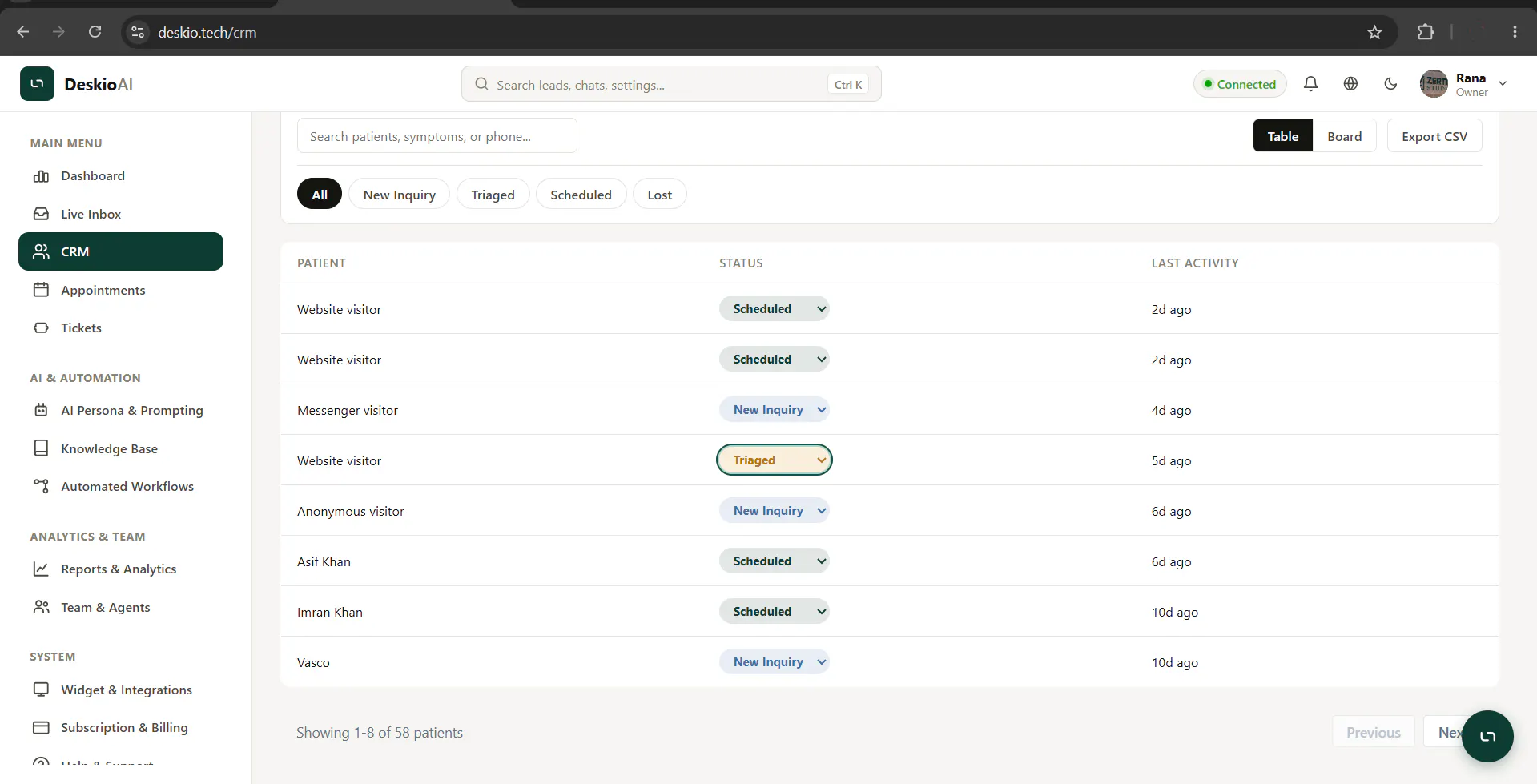Click the search magnifier icon
Image resolution: width=1537 pixels, height=784 pixels.
[481, 84]
